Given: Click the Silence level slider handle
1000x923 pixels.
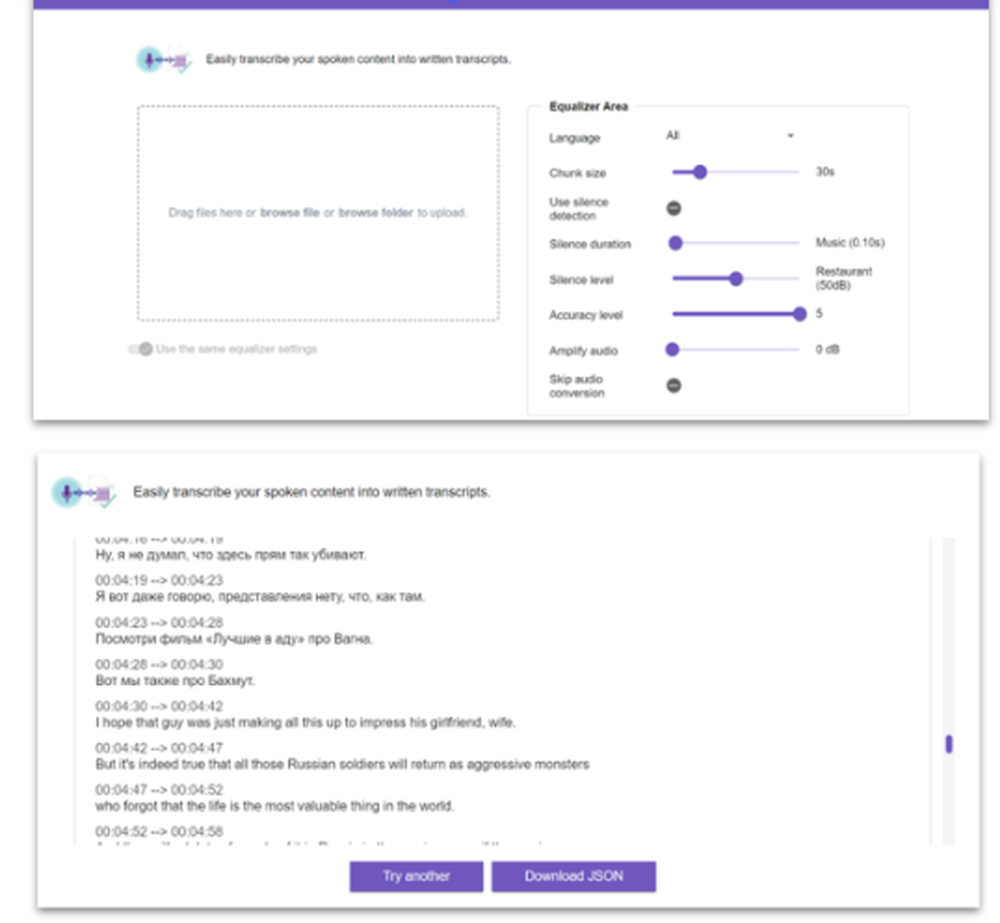Looking at the screenshot, I should (x=735, y=279).
